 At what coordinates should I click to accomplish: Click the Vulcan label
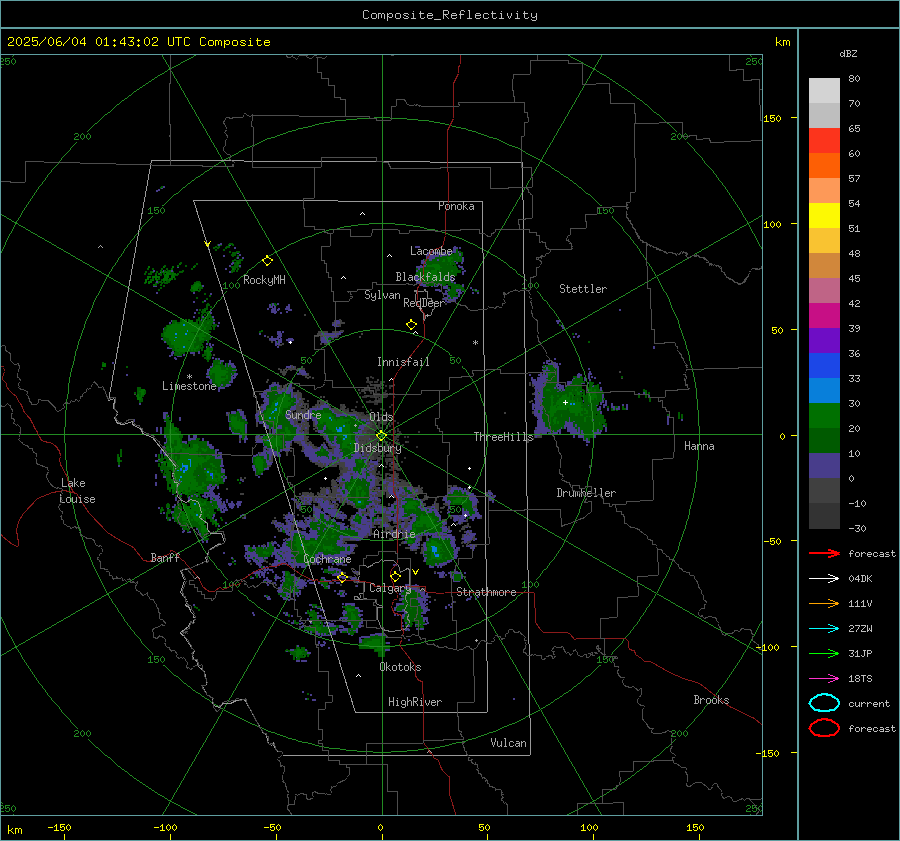point(509,743)
